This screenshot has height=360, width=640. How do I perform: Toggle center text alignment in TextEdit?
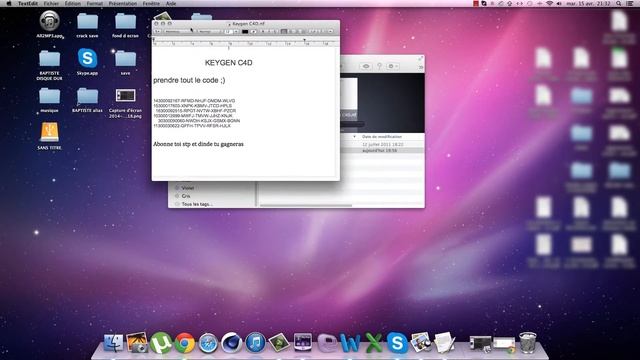pos(290,31)
